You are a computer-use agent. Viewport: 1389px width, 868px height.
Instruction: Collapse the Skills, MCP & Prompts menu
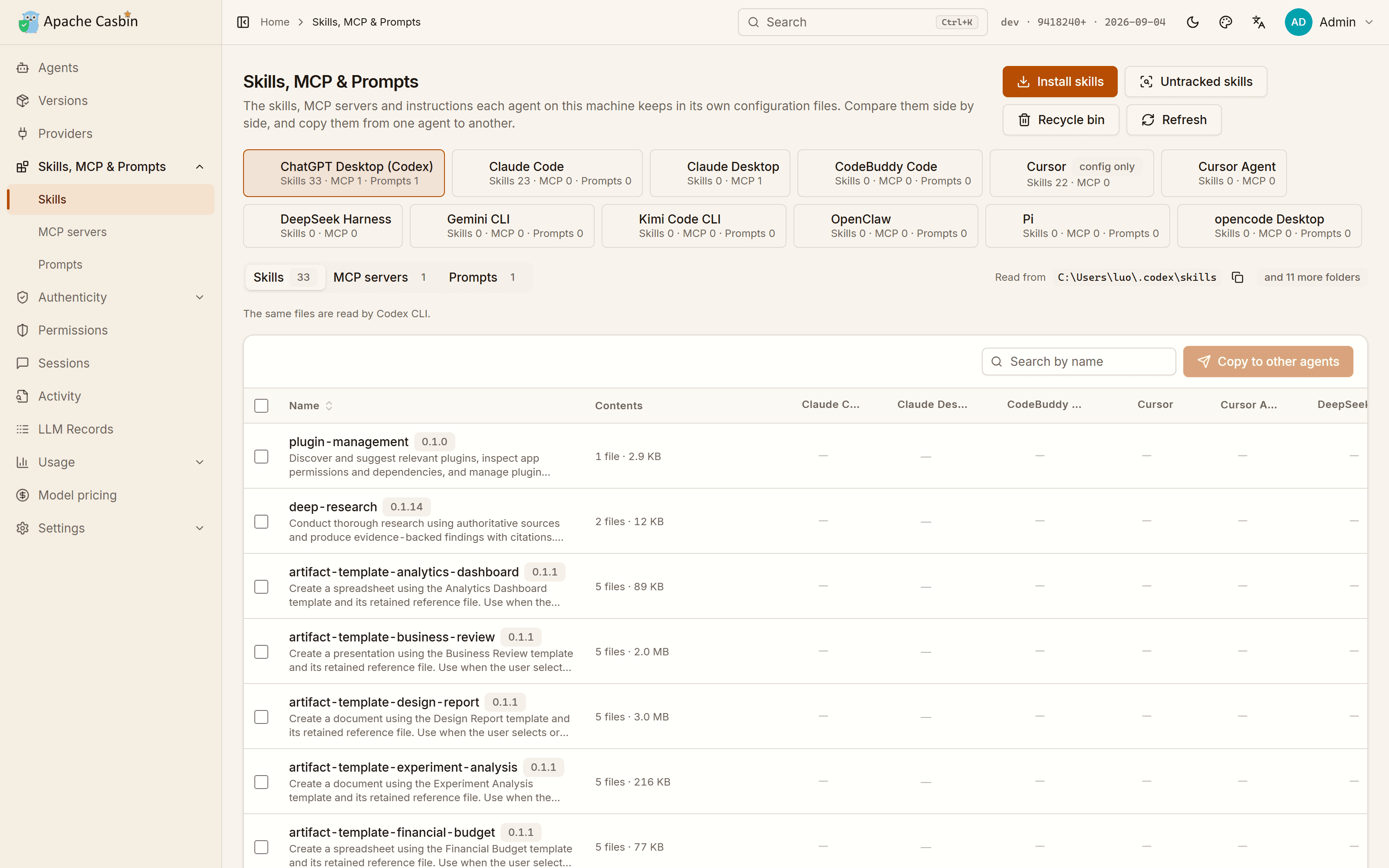click(111, 167)
